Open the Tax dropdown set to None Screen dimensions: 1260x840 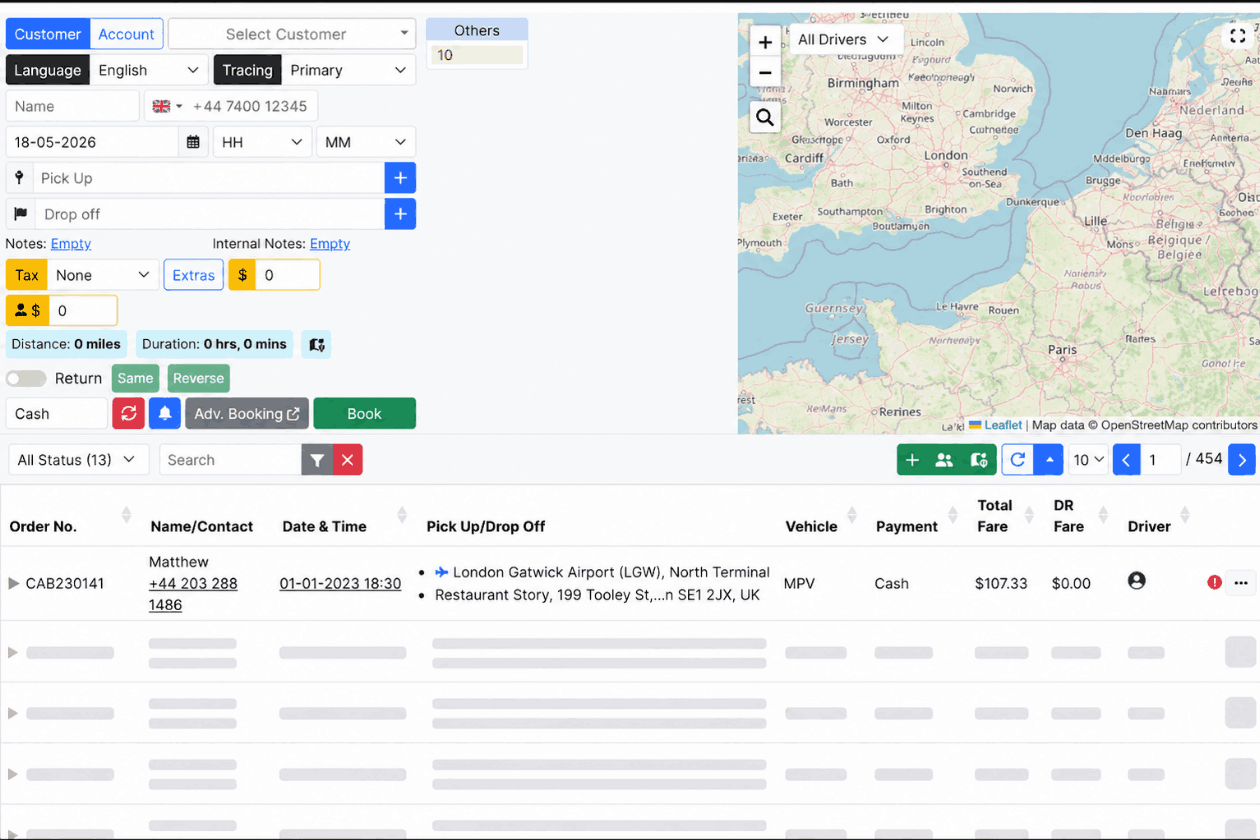click(x=103, y=274)
